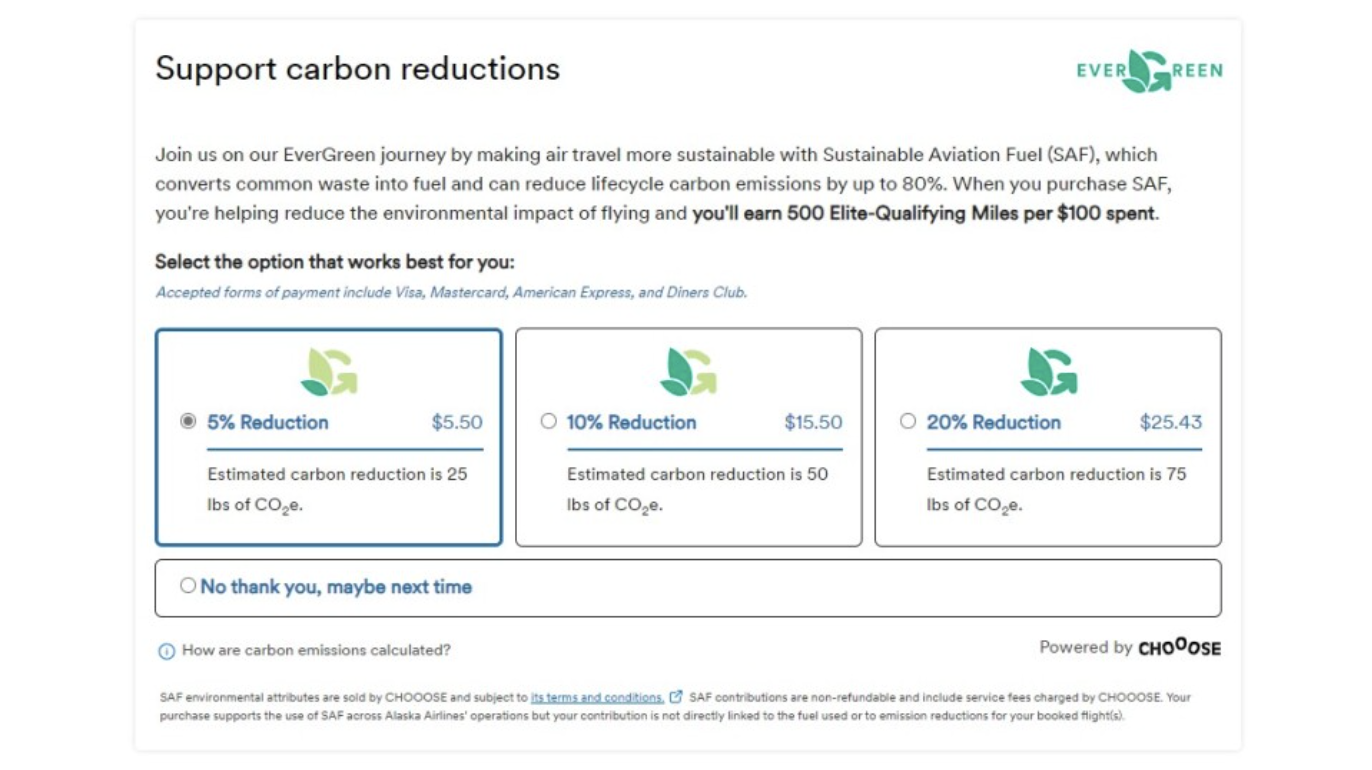Click the CHOOOSE logo at the bottom

(1181, 648)
